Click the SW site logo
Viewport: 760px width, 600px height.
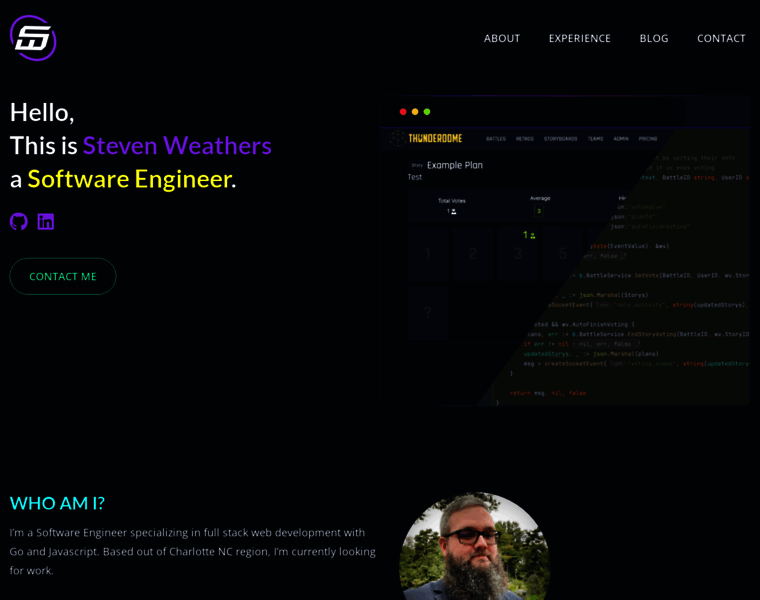pyautogui.click(x=33, y=38)
